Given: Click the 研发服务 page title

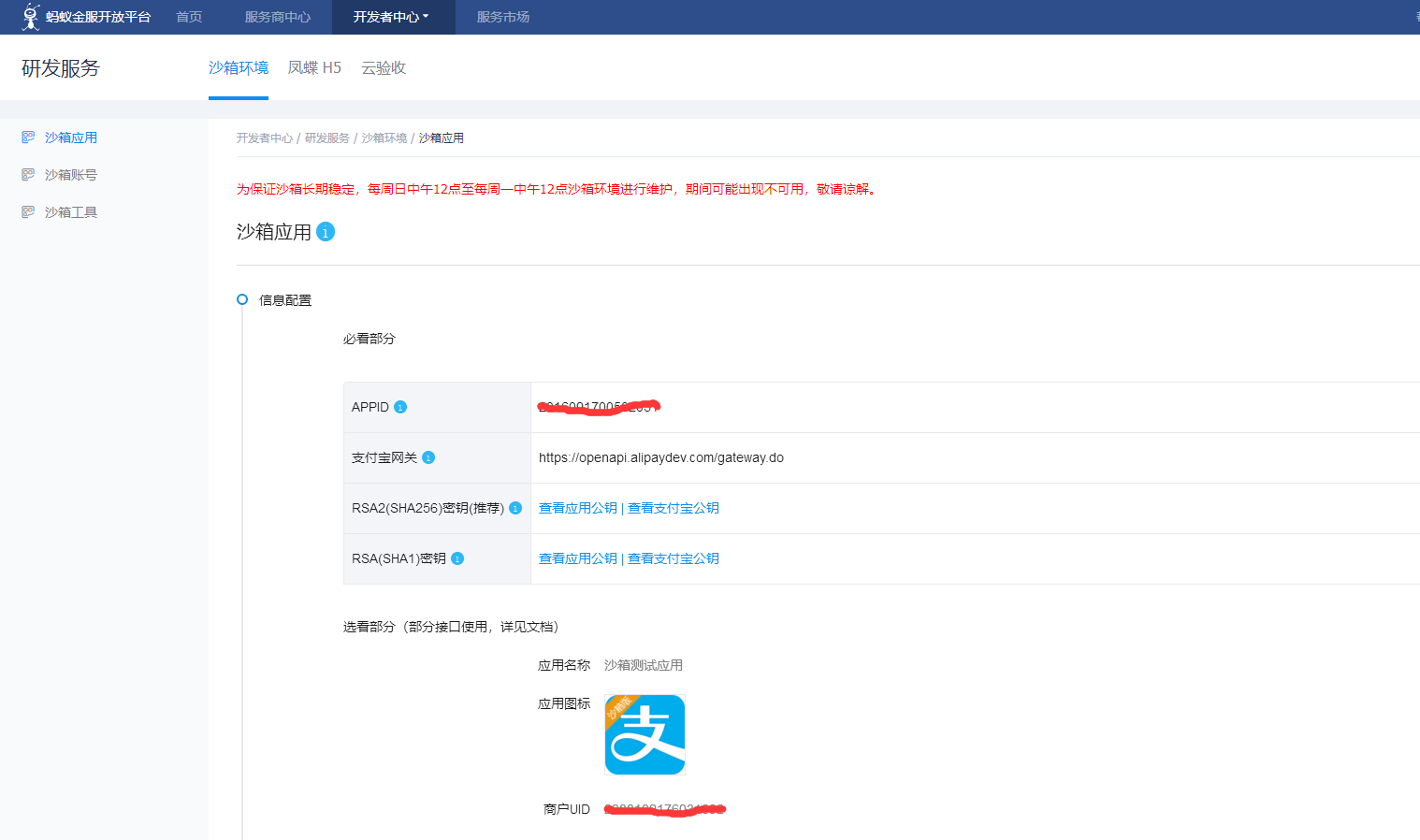Looking at the screenshot, I should coord(61,68).
